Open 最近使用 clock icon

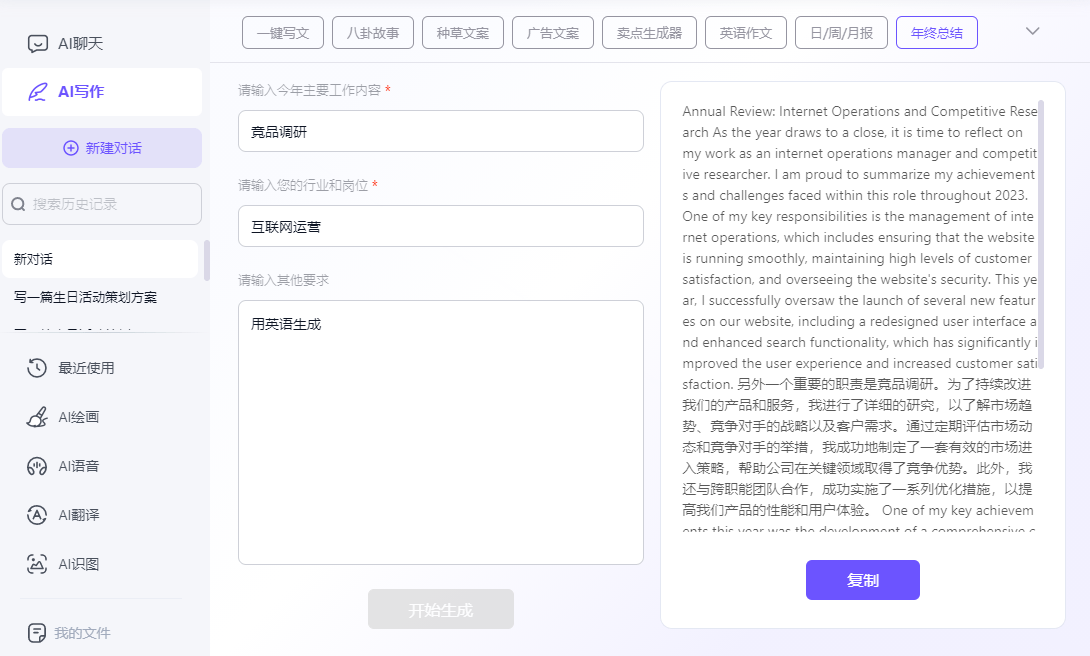coord(37,368)
